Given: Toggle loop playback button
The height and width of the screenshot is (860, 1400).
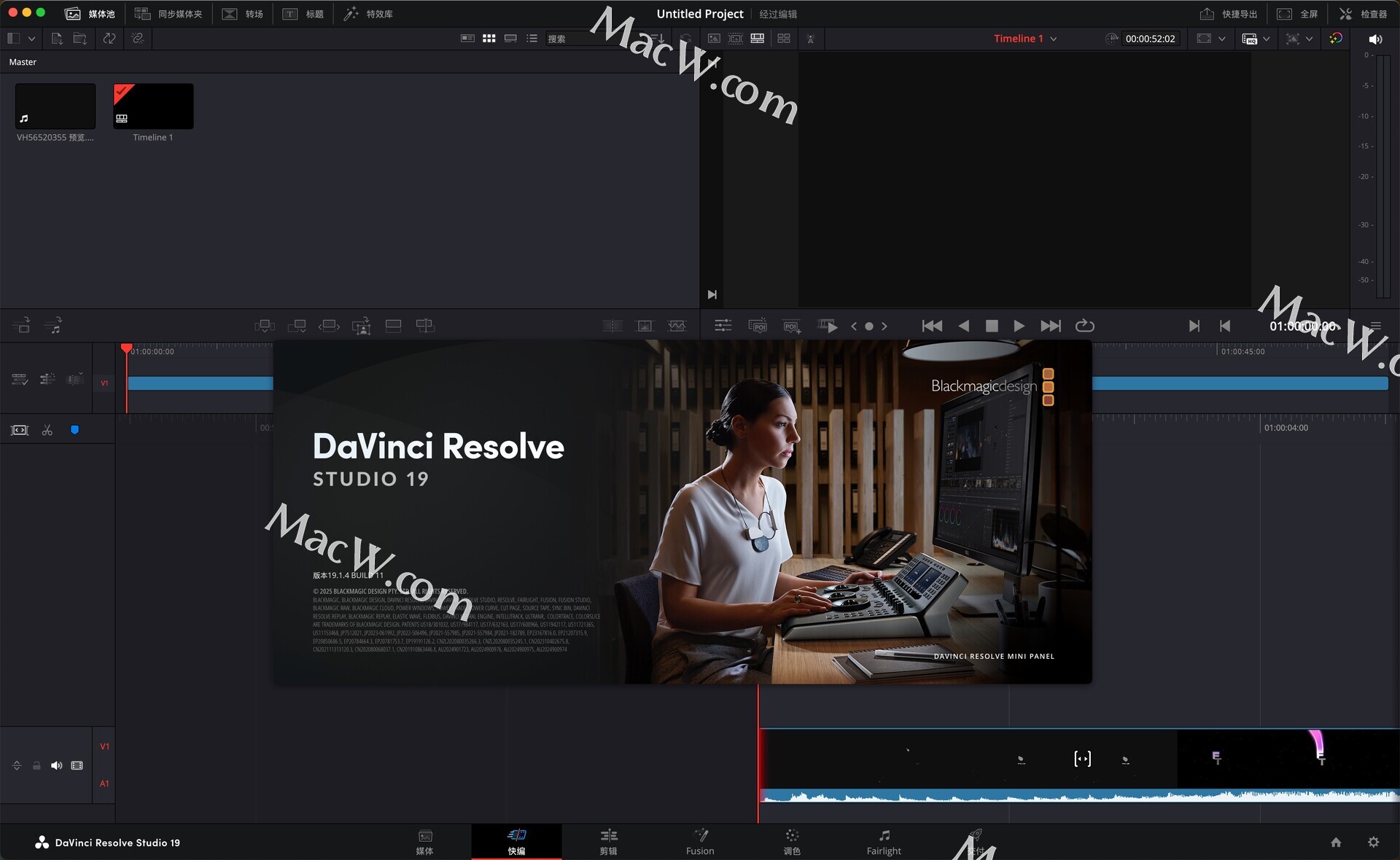Looking at the screenshot, I should pos(1085,326).
